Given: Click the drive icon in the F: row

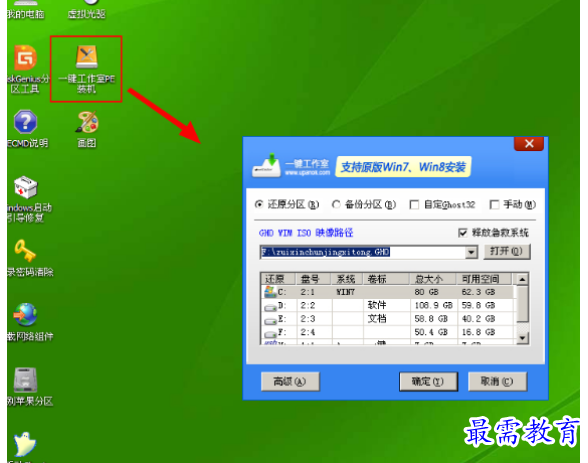Looking at the screenshot, I should (x=270, y=334).
